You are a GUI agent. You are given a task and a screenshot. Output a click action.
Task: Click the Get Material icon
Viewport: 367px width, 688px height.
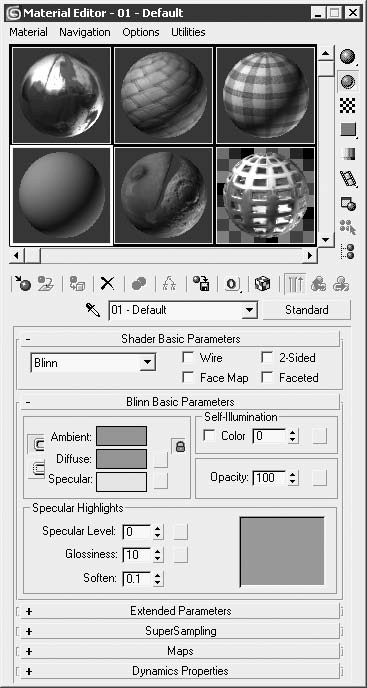click(x=23, y=283)
